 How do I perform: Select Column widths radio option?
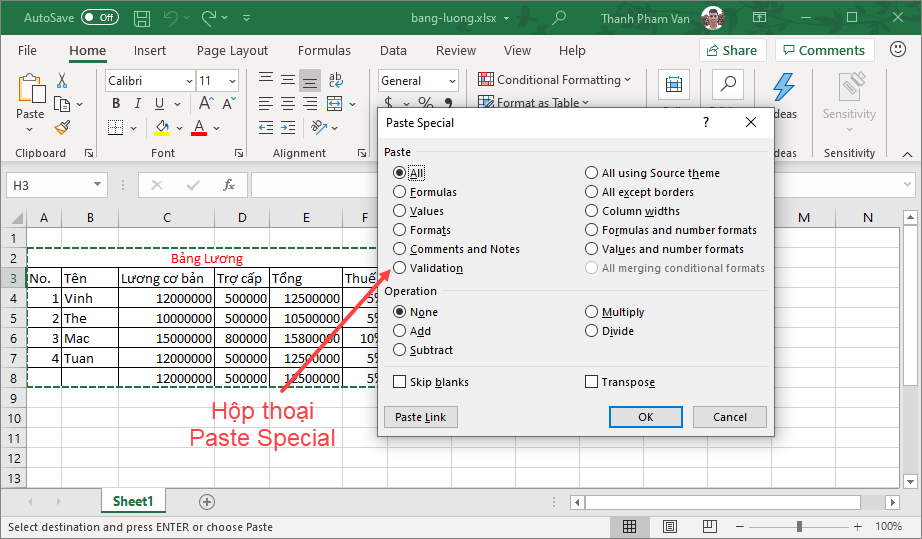(x=591, y=210)
